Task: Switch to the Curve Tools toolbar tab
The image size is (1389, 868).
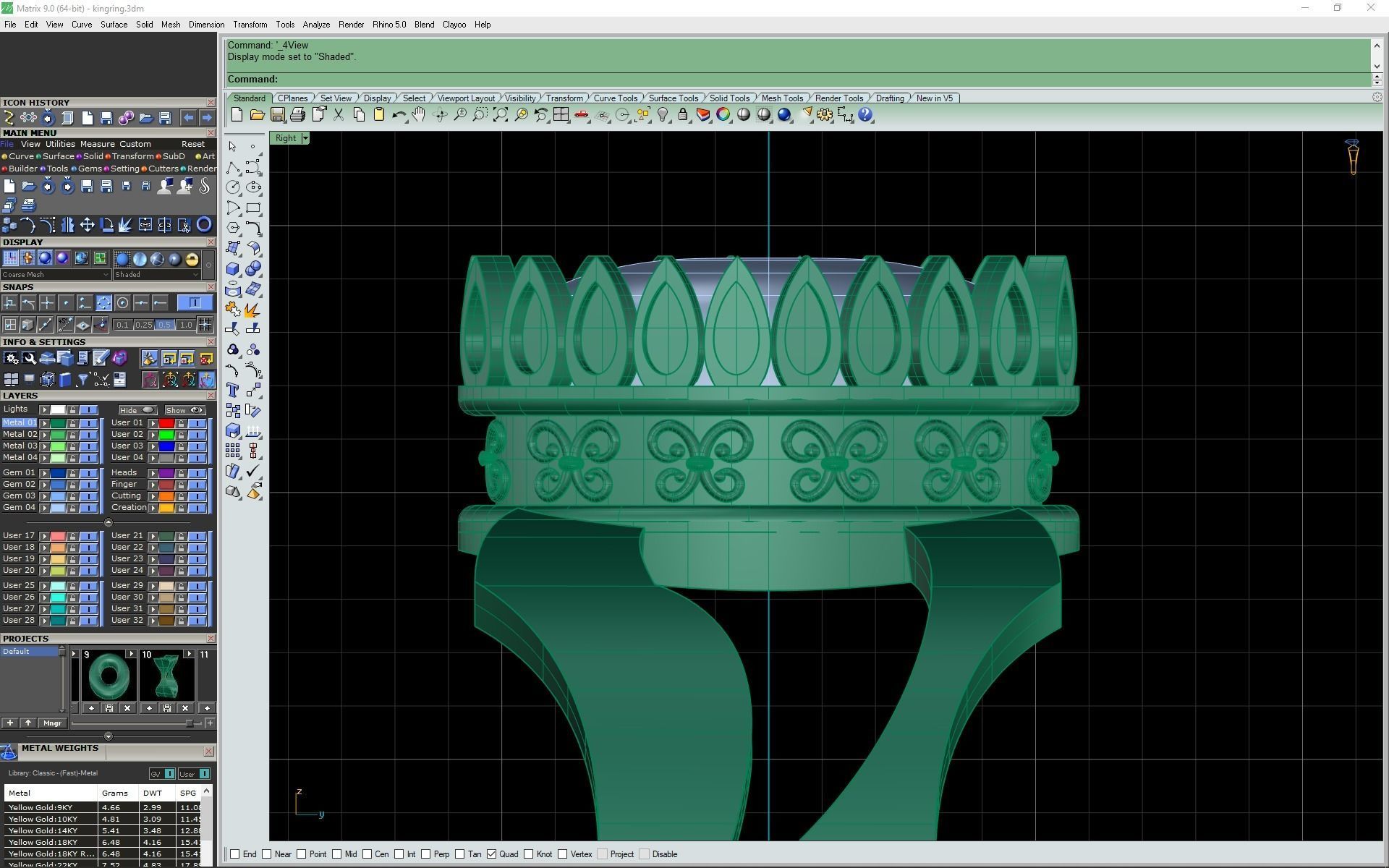Action: [x=616, y=98]
